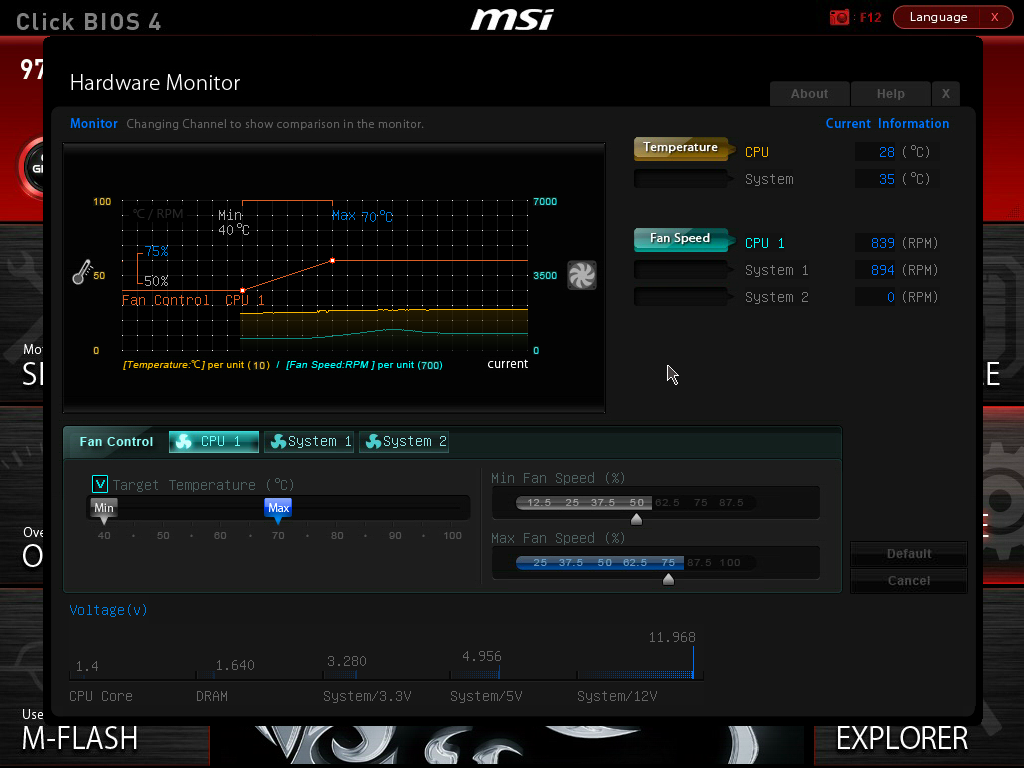
Task: Click the 40°C point on fan curve
Action: pyautogui.click(x=243, y=290)
